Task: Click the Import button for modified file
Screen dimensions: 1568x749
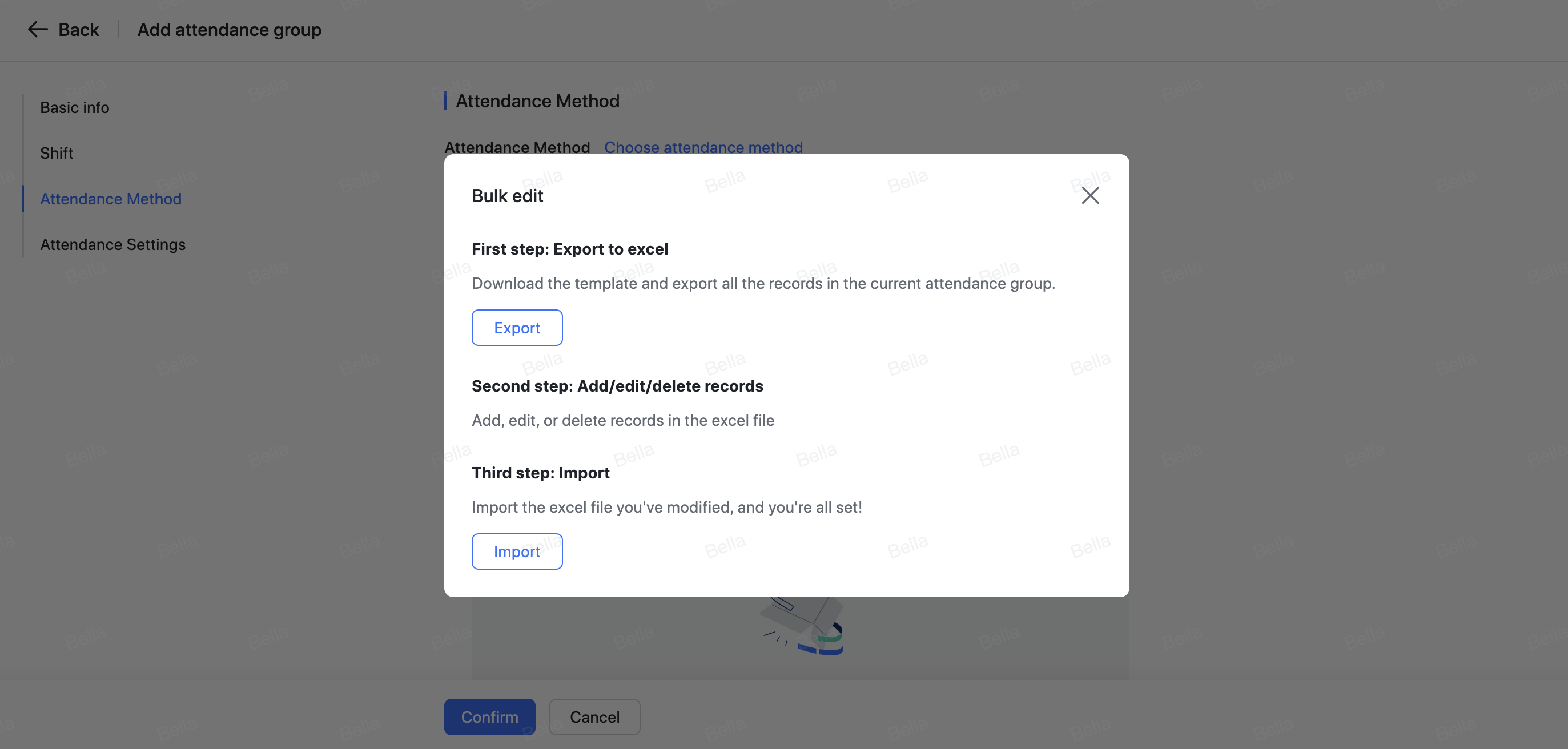Action: click(x=517, y=551)
